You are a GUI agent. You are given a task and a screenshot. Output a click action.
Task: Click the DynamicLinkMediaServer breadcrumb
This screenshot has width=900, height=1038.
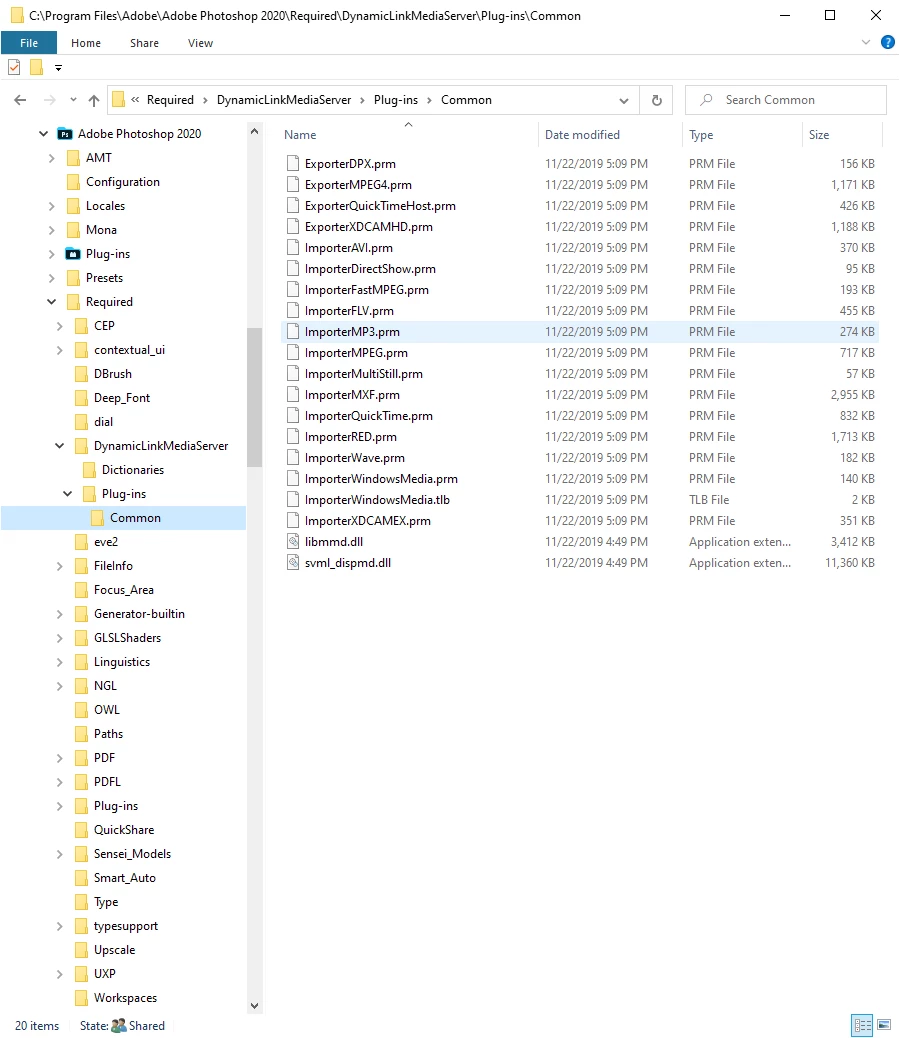[284, 100]
